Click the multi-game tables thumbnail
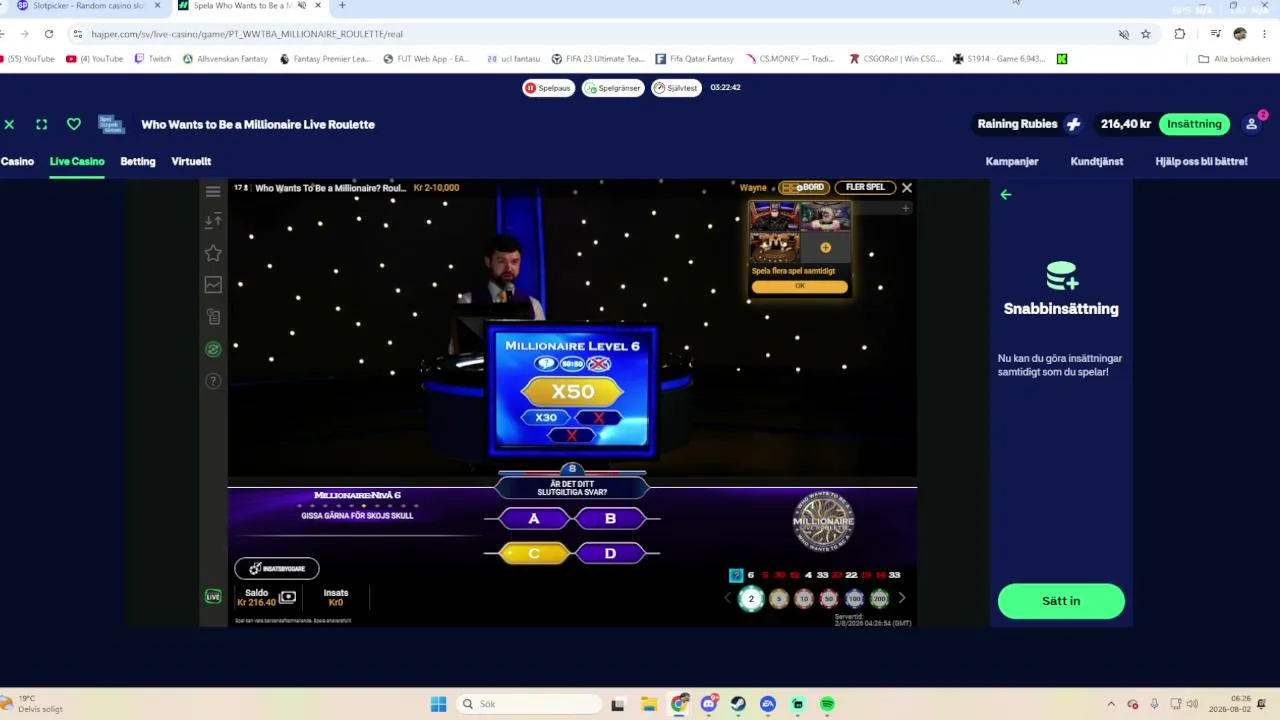This screenshot has height=720, width=1280. coord(800,232)
